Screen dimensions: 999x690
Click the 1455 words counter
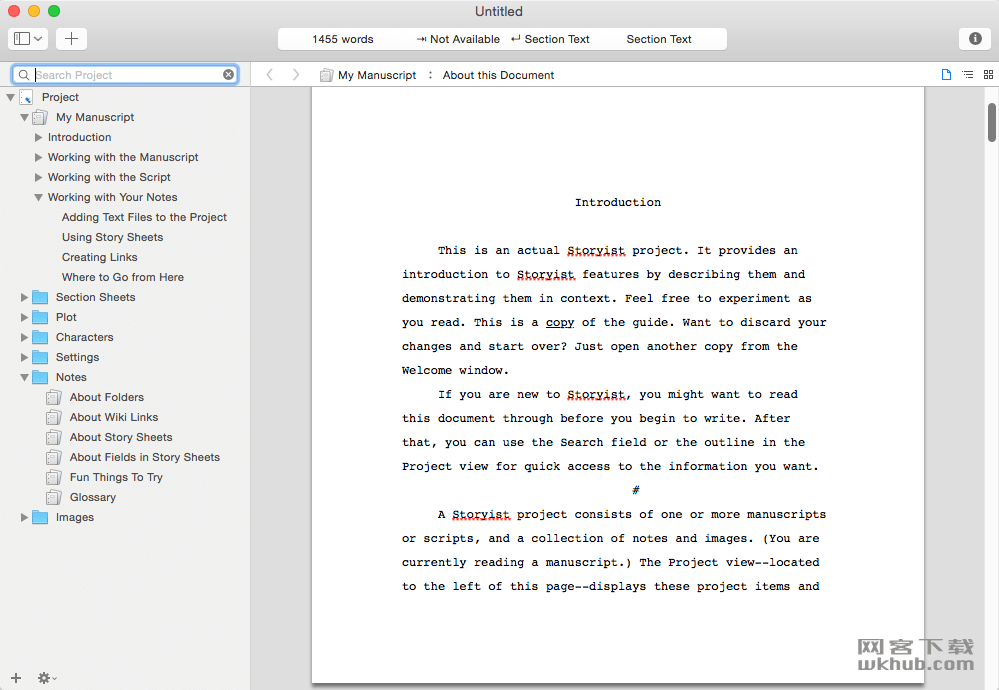tap(343, 39)
